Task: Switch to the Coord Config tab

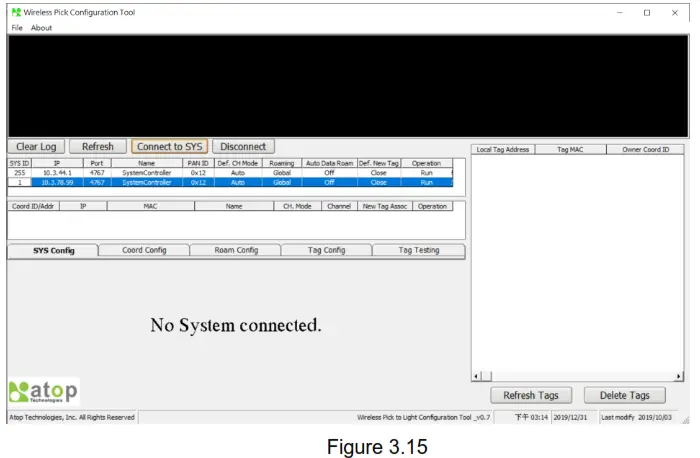Action: click(x=144, y=250)
